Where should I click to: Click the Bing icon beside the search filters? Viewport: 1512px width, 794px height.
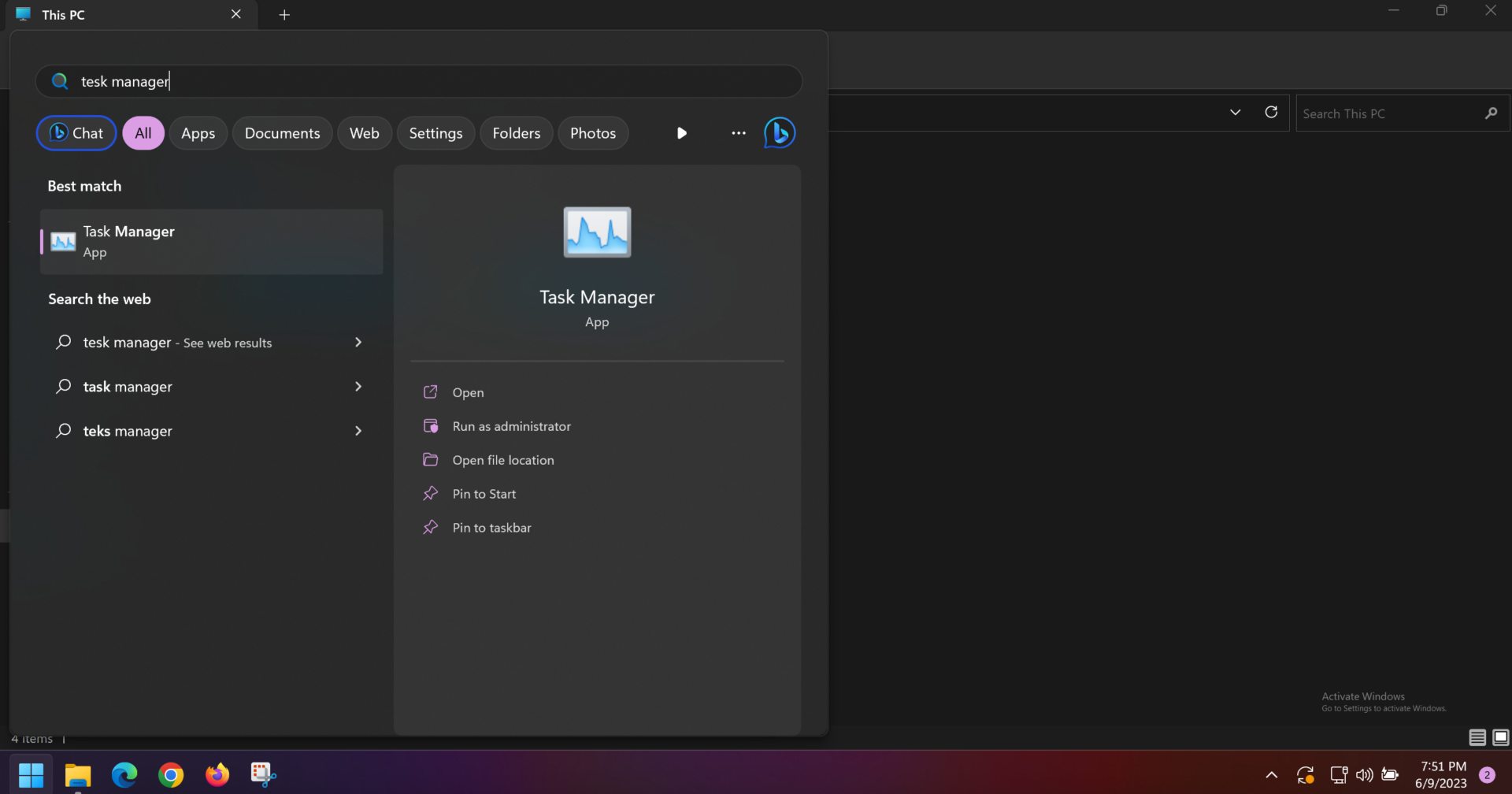(779, 133)
